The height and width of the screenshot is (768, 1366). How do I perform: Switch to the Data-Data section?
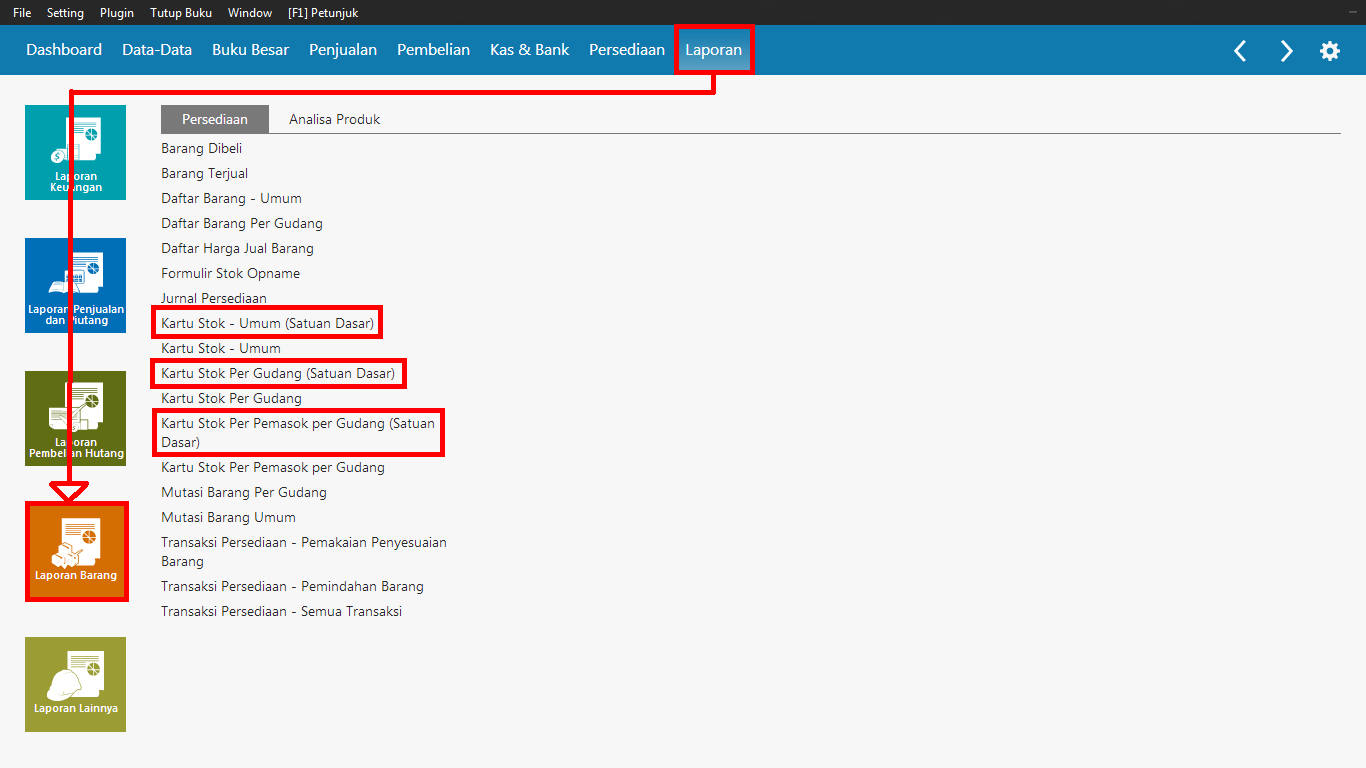coord(157,50)
